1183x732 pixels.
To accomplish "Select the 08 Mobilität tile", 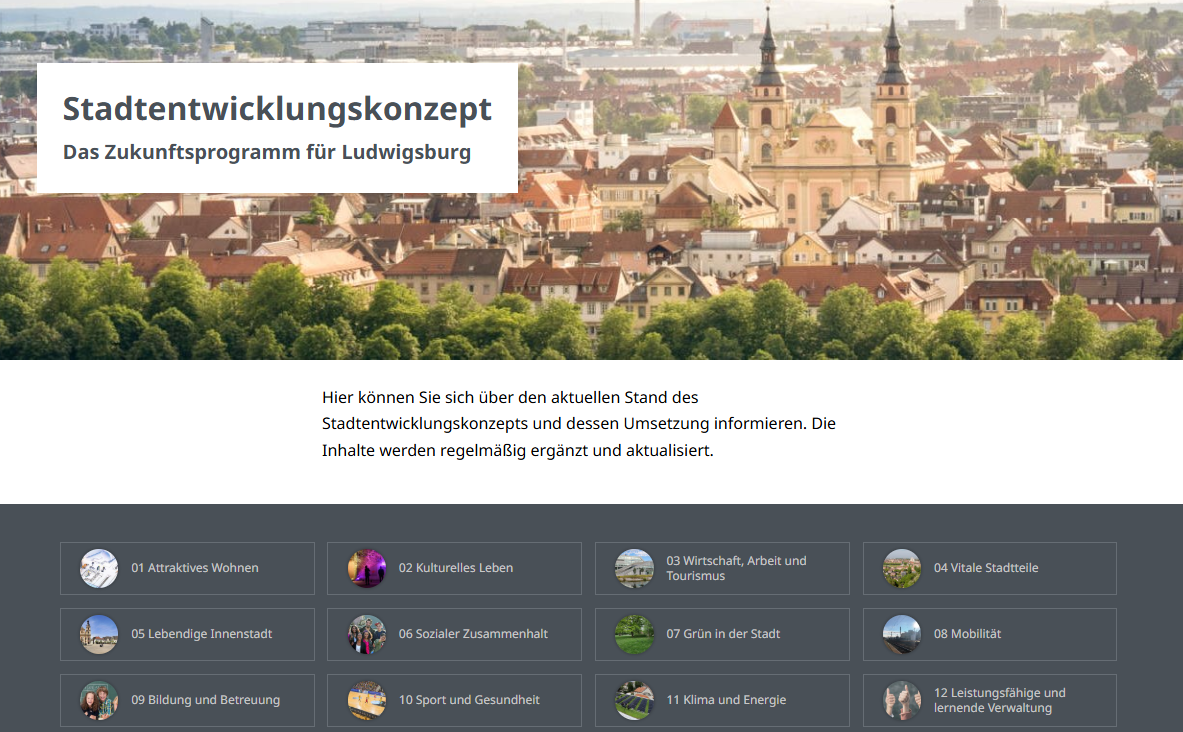I will tap(989, 634).
